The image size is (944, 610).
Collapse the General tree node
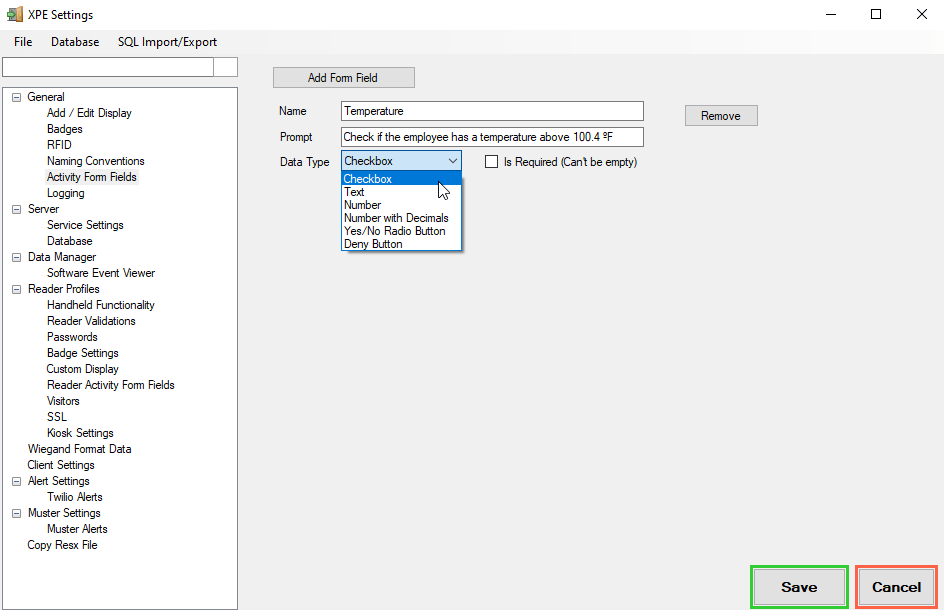coord(16,97)
